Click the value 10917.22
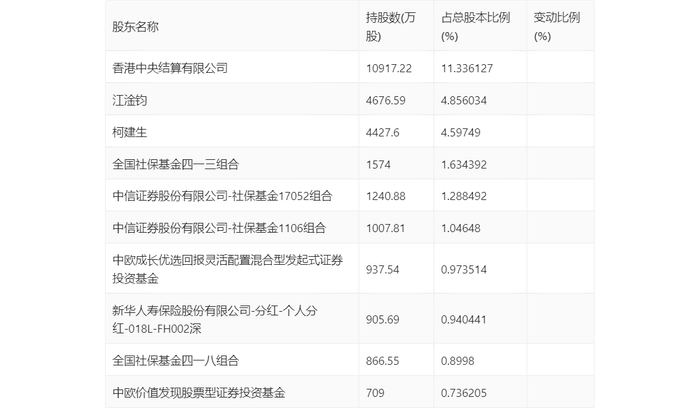700x408 pixels. 389,68
